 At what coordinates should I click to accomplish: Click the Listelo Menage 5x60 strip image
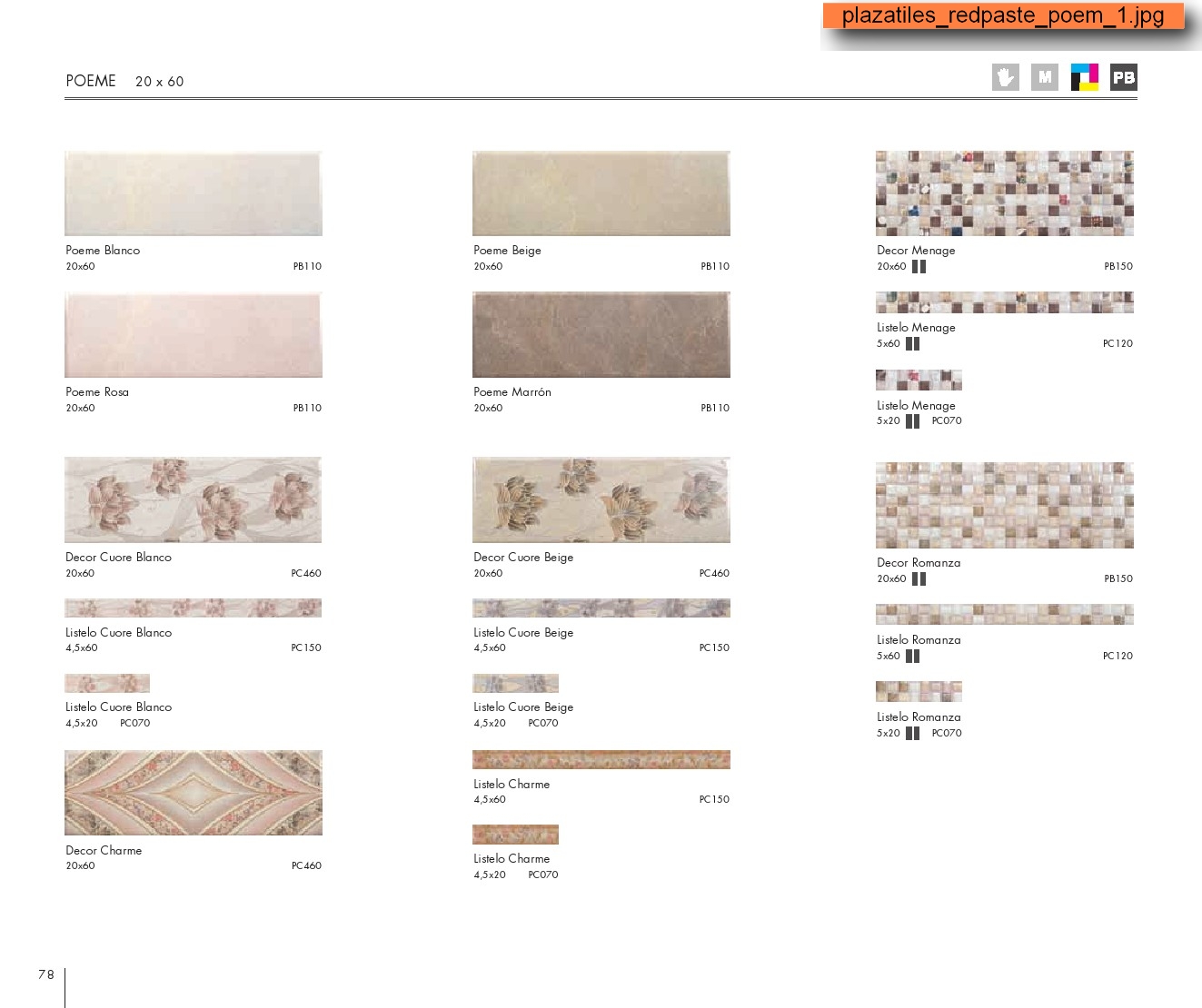[x=1005, y=302]
